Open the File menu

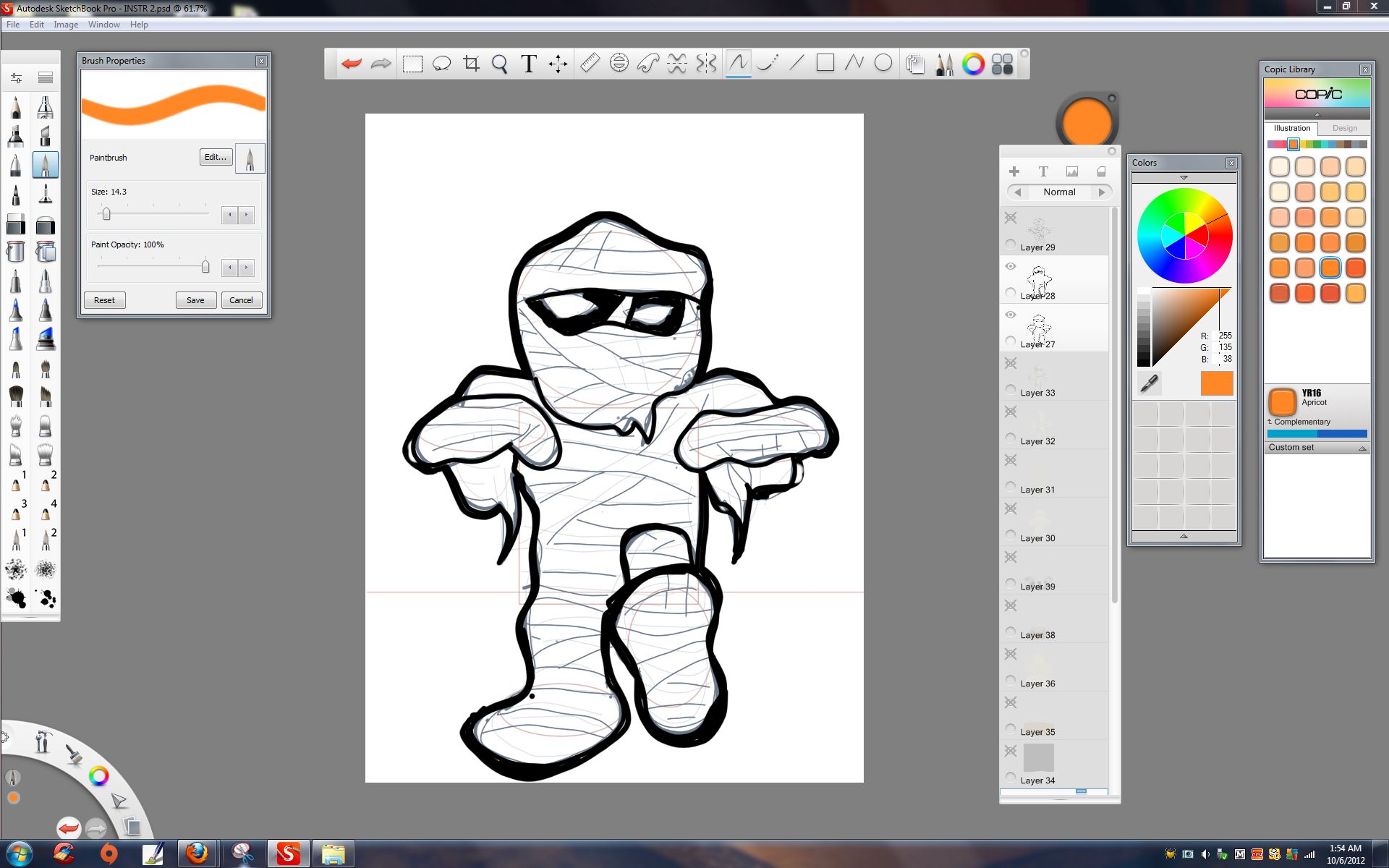click(13, 25)
